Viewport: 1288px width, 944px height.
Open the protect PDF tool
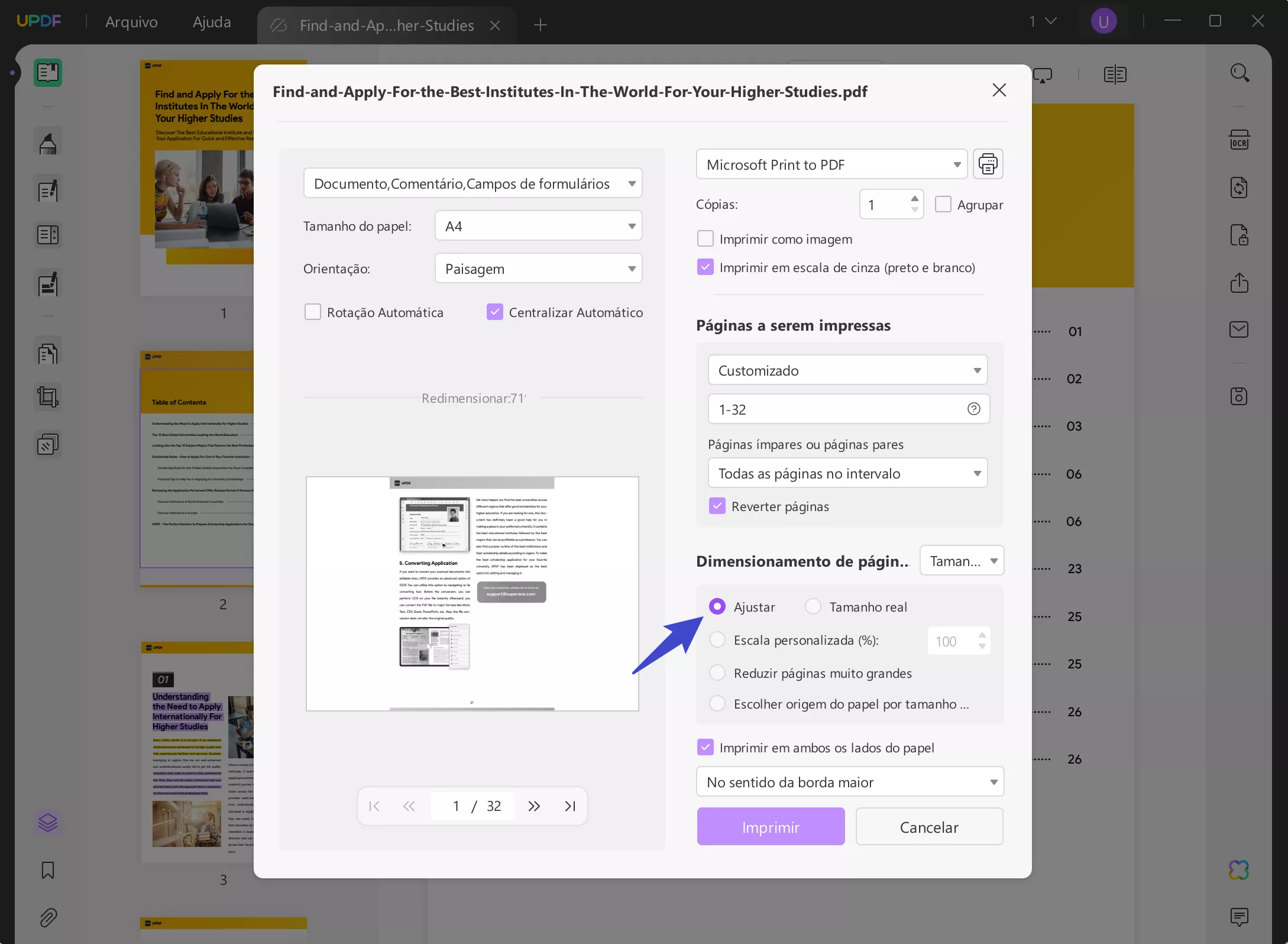coord(1240,235)
